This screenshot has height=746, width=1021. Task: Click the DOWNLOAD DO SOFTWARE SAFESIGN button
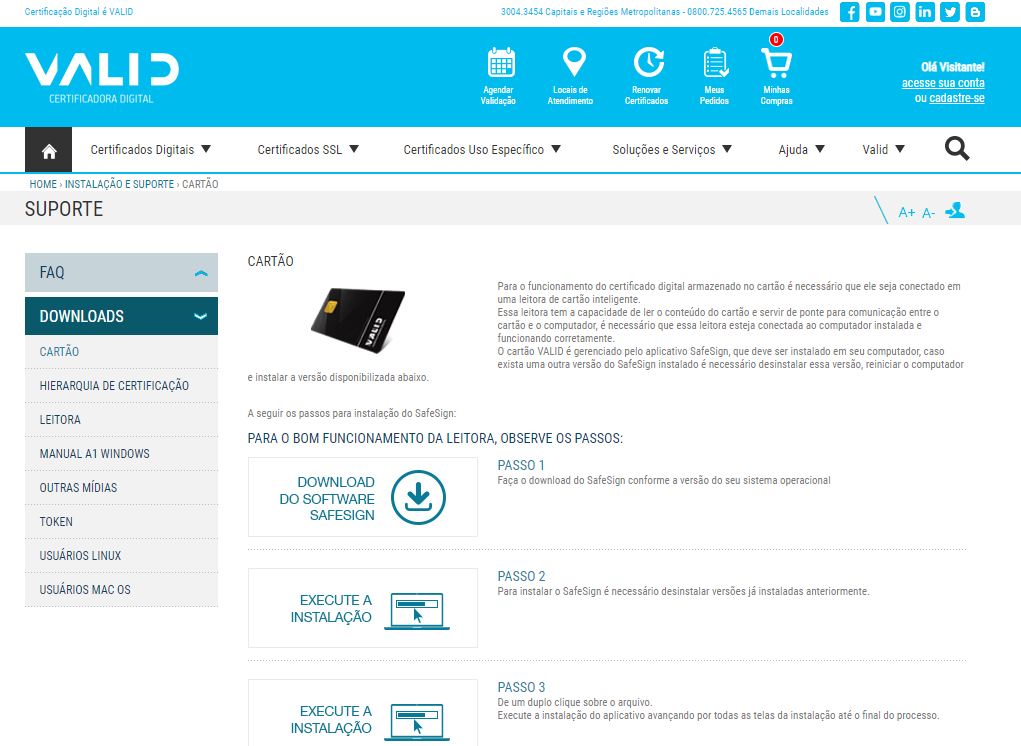point(363,497)
